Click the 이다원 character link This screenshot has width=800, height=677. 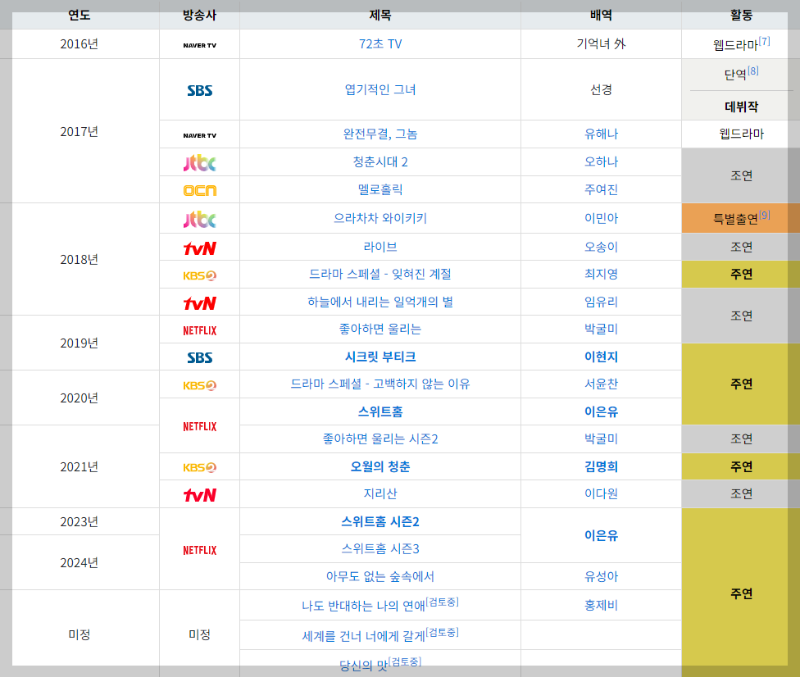pos(601,494)
